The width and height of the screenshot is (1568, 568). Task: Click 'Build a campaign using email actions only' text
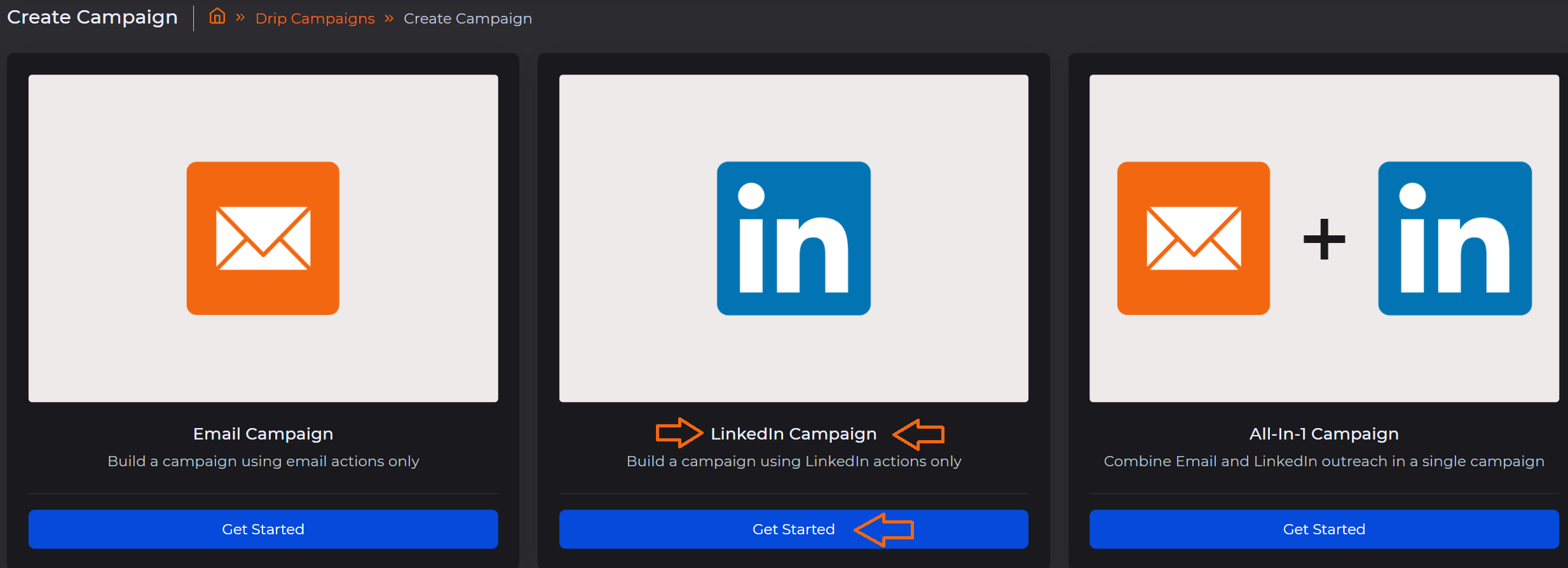click(263, 461)
